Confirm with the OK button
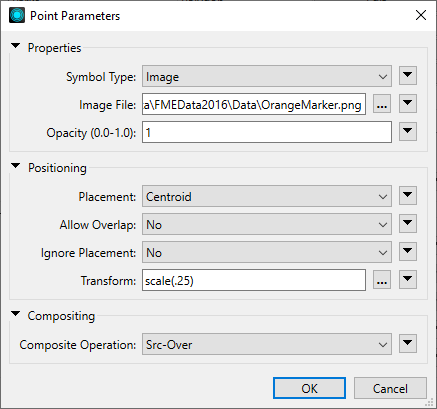This screenshot has width=437, height=409. [x=309, y=388]
